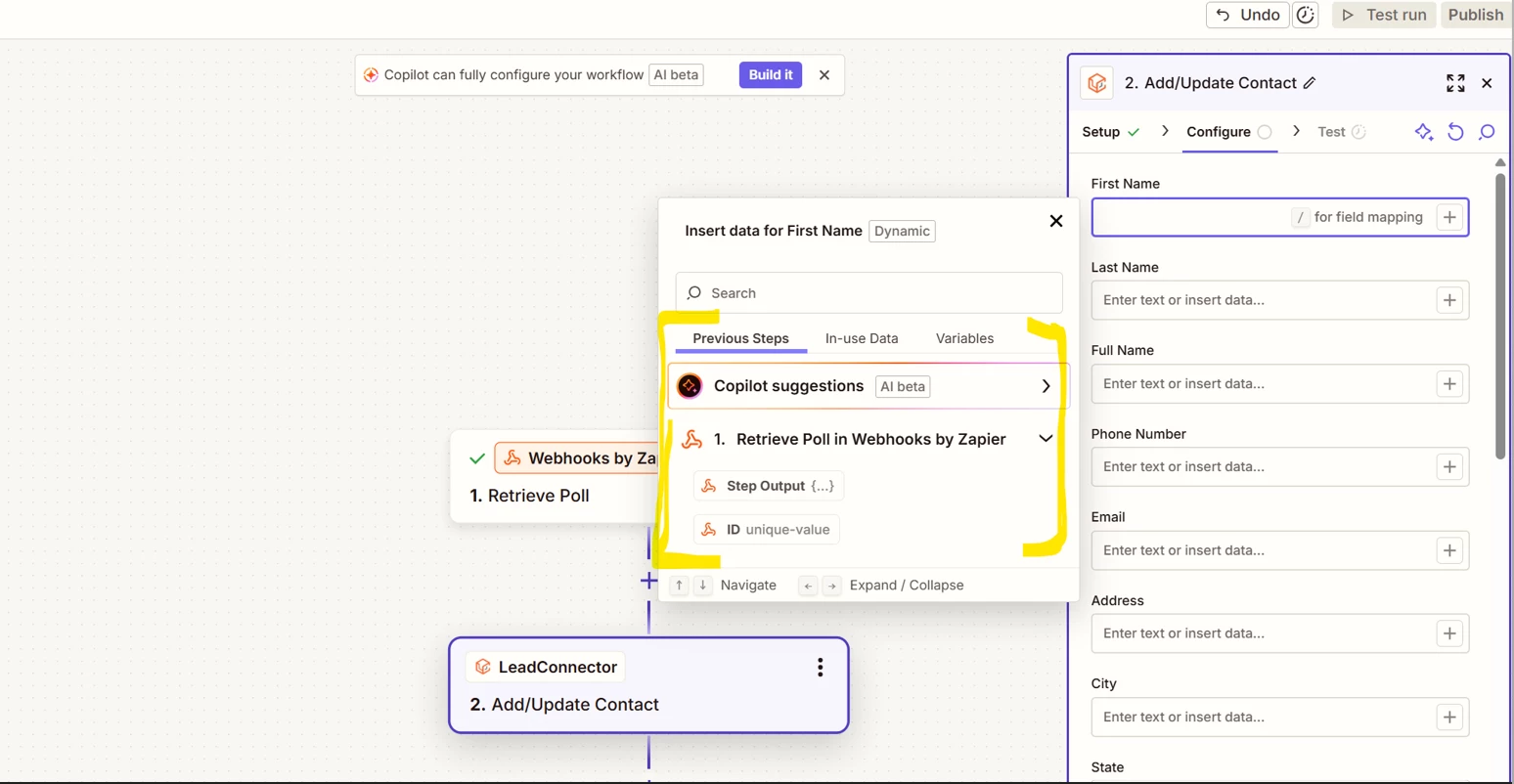
Task: Insert the Step Output pill
Action: tap(769, 486)
